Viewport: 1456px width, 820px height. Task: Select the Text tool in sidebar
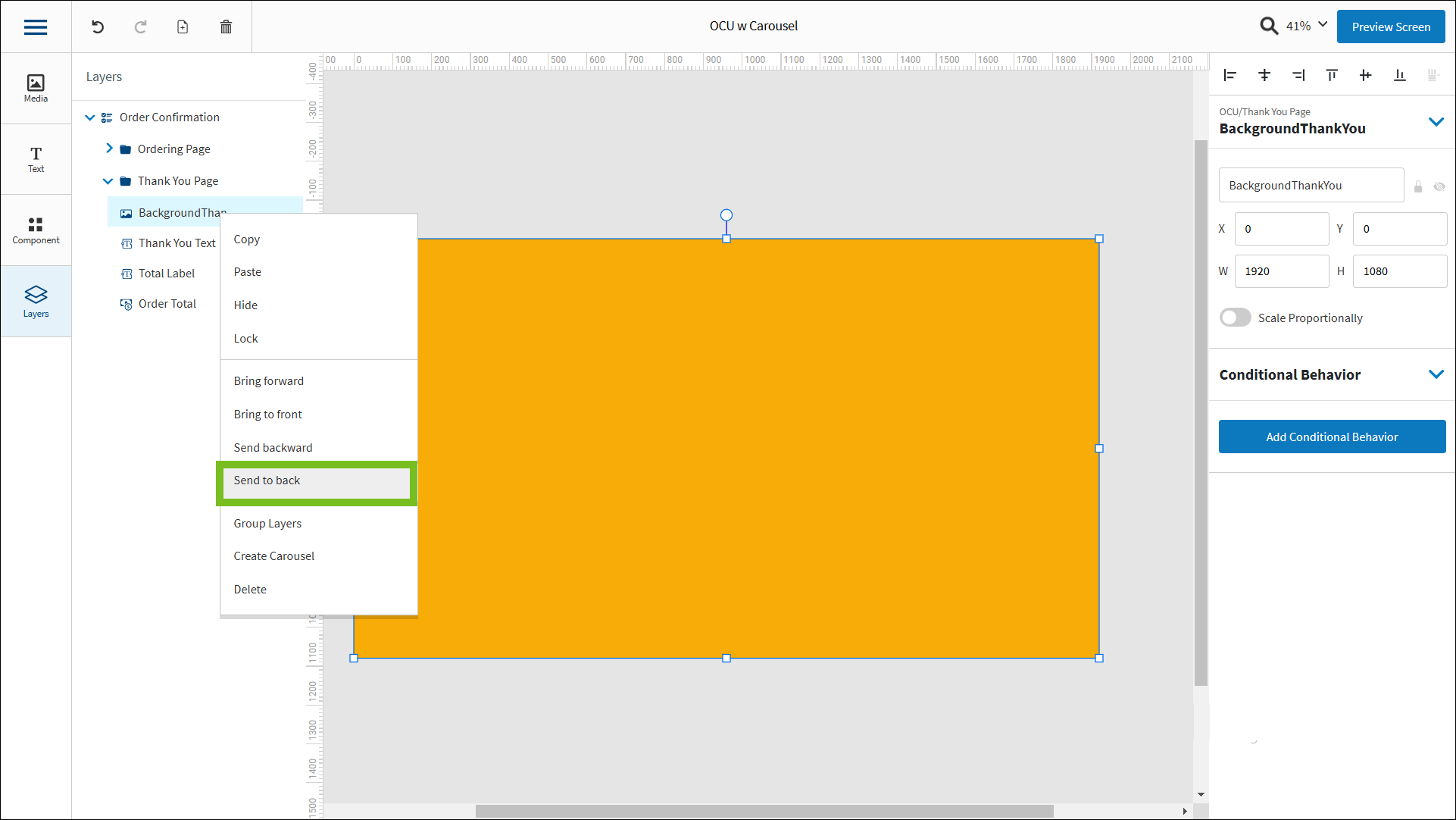pos(36,159)
